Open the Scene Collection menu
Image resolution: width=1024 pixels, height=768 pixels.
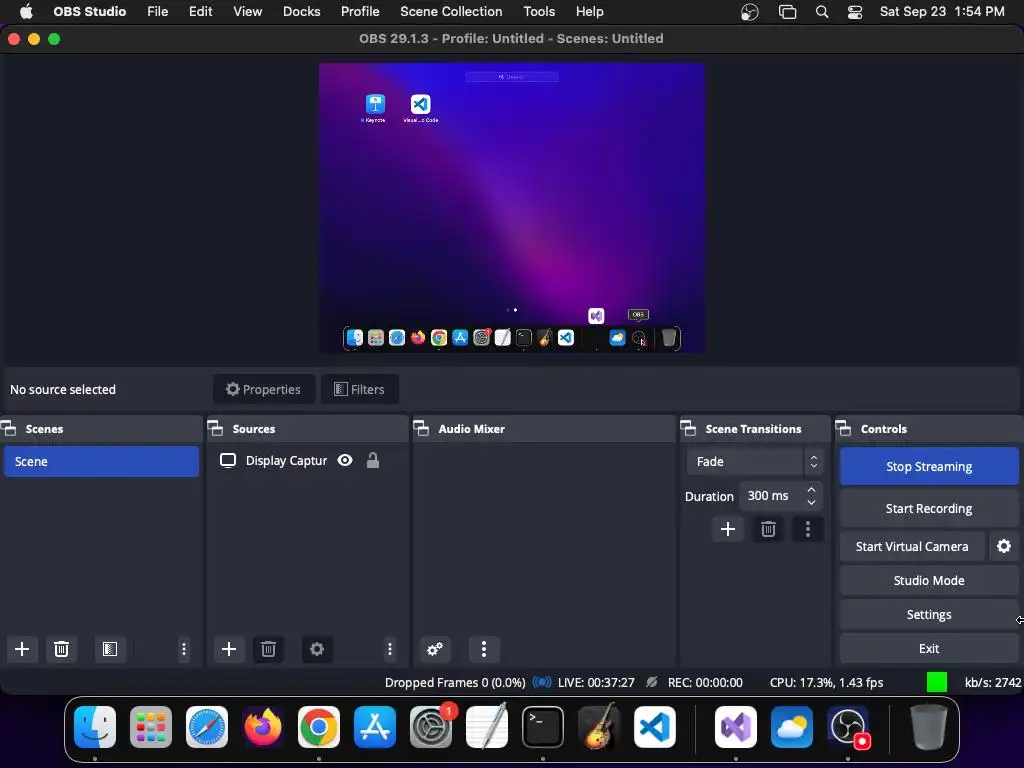[451, 12]
